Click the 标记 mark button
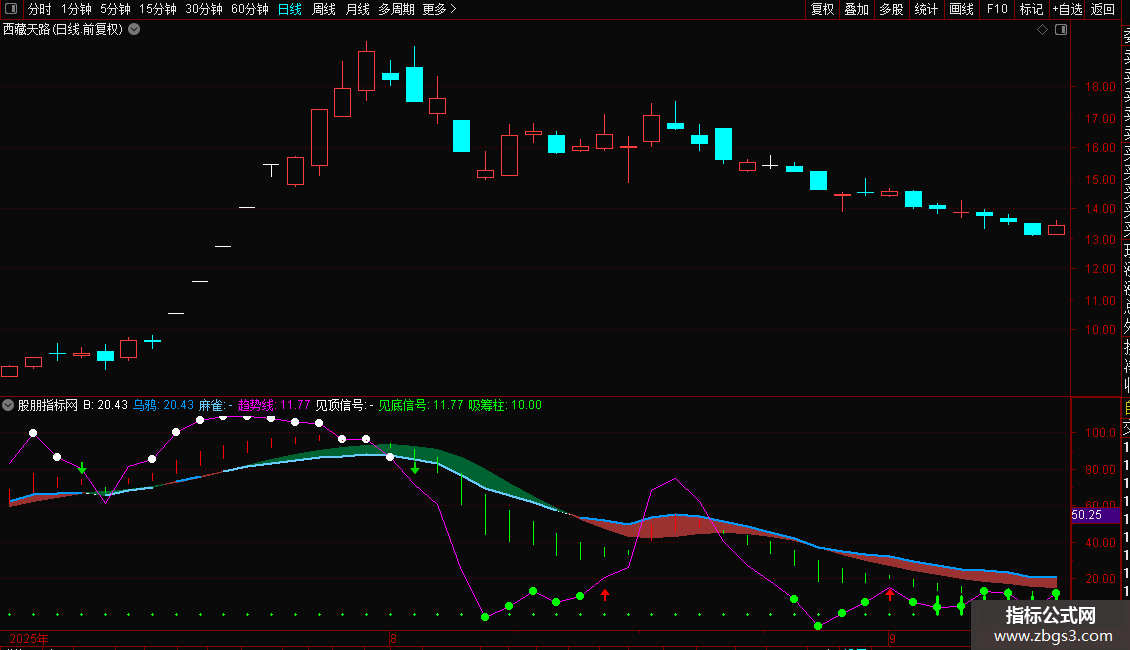This screenshot has width=1130, height=650. click(1031, 9)
